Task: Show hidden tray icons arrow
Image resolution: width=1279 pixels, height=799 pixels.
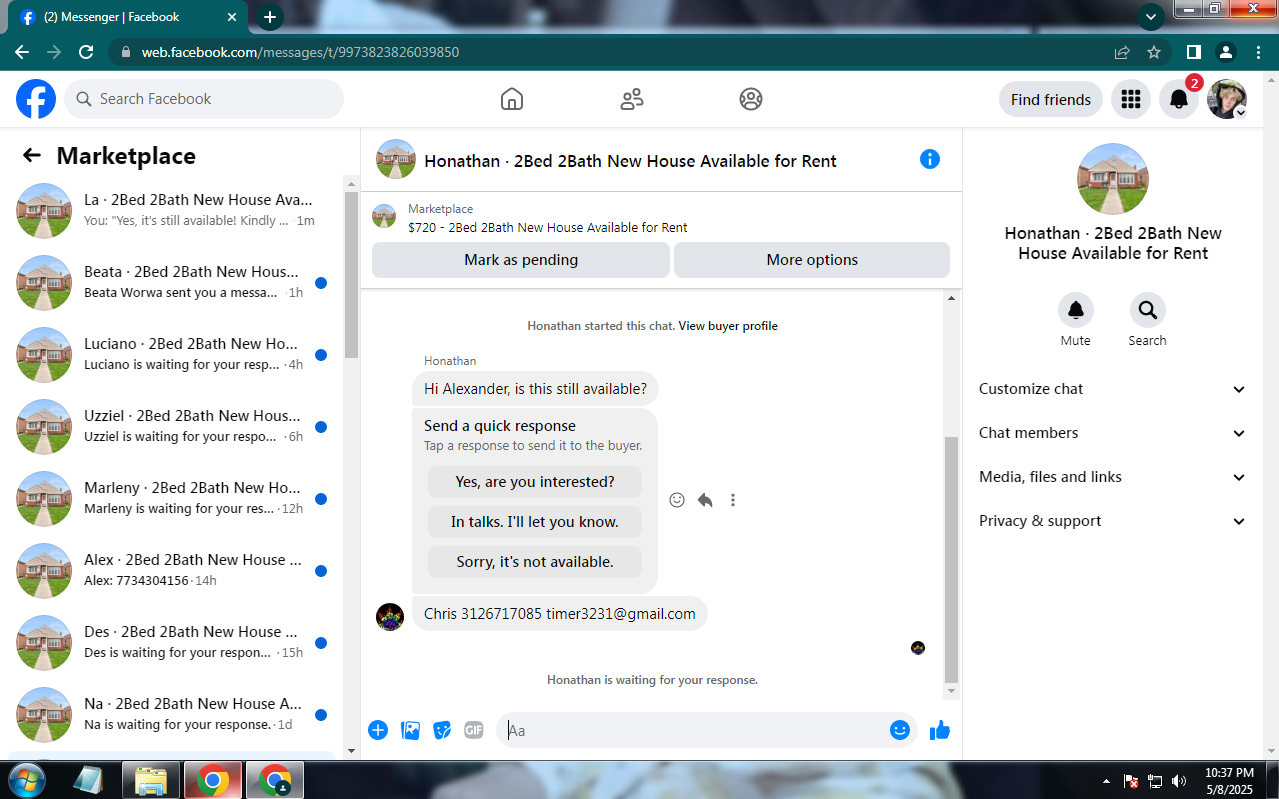Action: coord(1106,781)
